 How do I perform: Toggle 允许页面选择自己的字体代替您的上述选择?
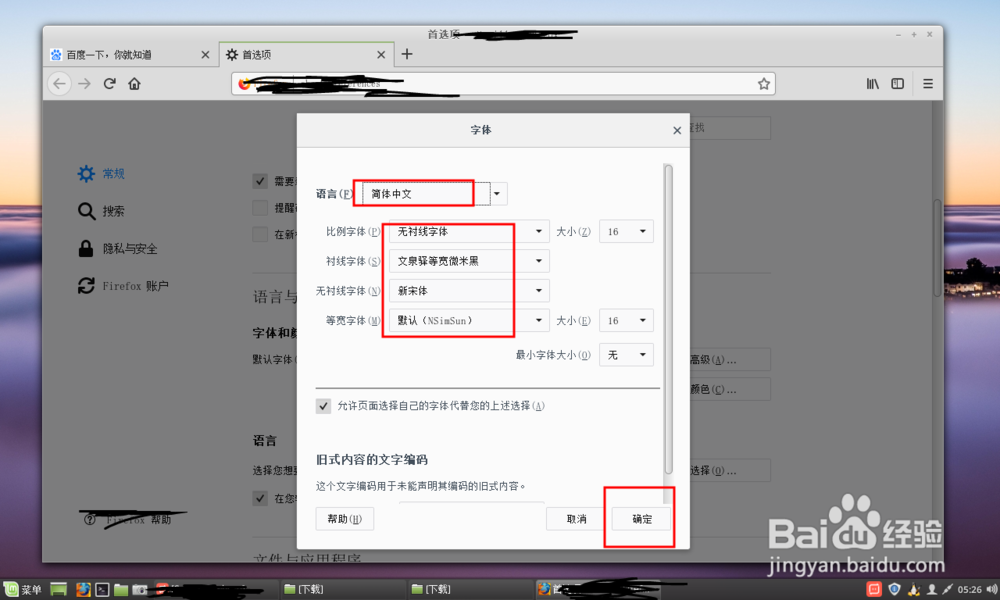[323, 406]
